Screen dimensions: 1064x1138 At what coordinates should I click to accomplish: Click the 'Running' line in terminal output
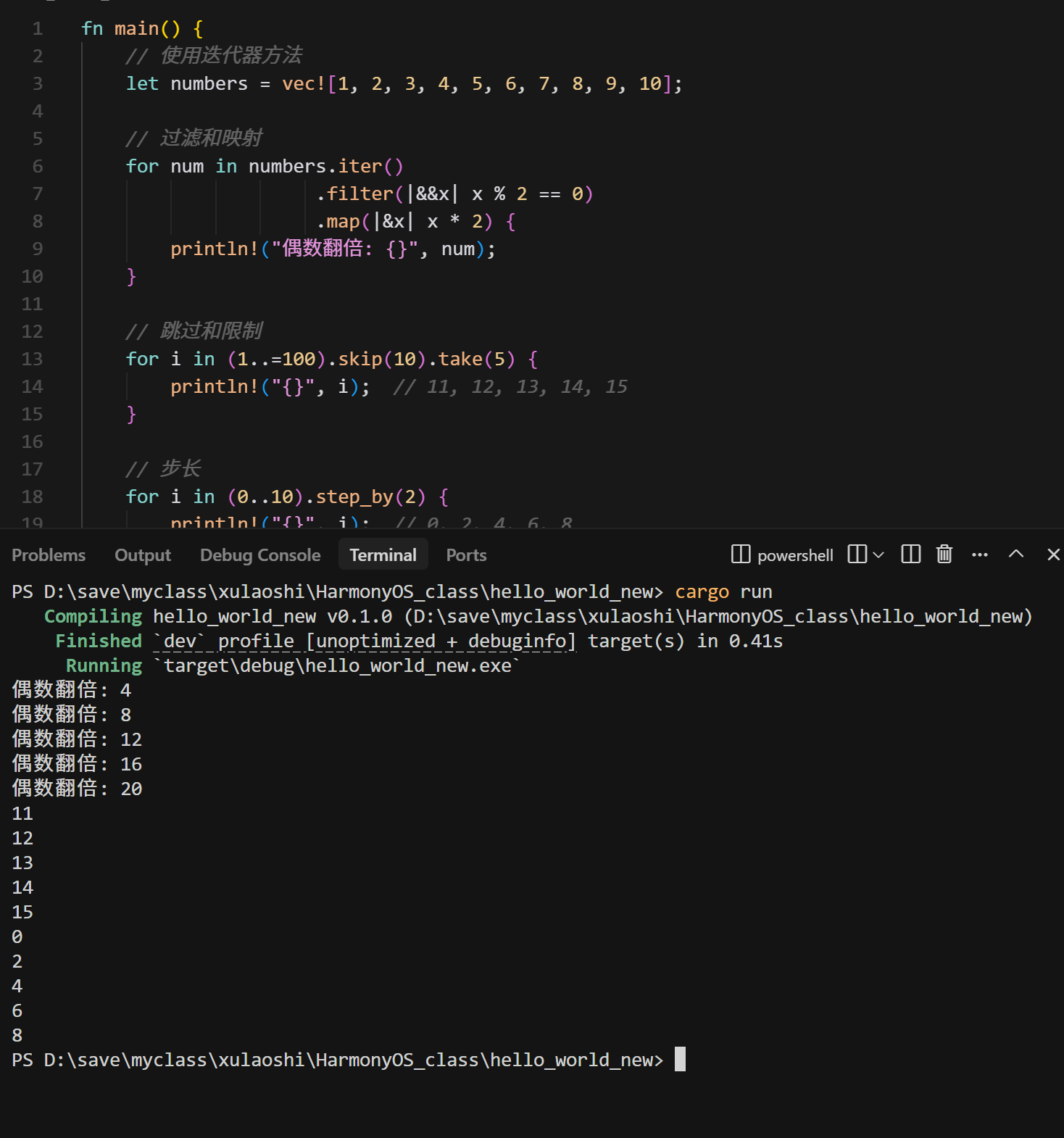(x=293, y=666)
